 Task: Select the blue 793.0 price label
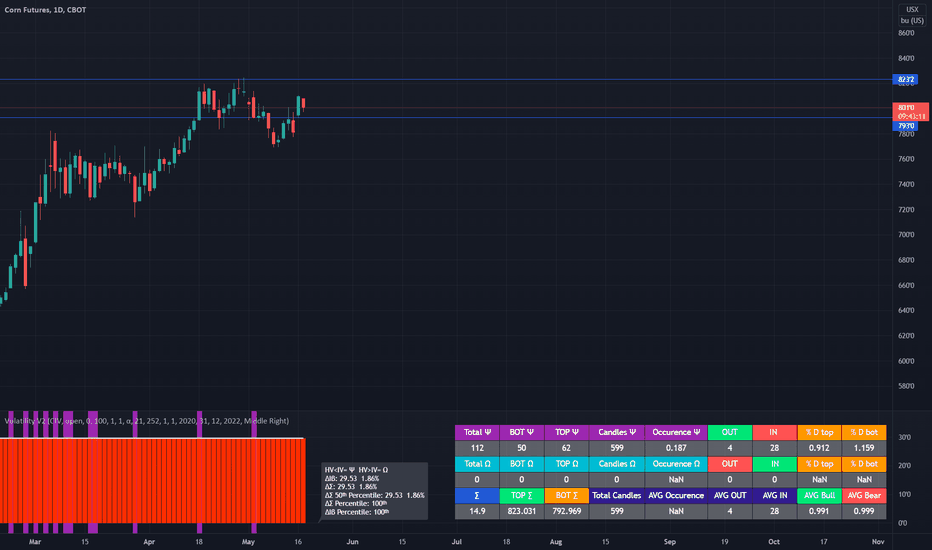[906, 126]
